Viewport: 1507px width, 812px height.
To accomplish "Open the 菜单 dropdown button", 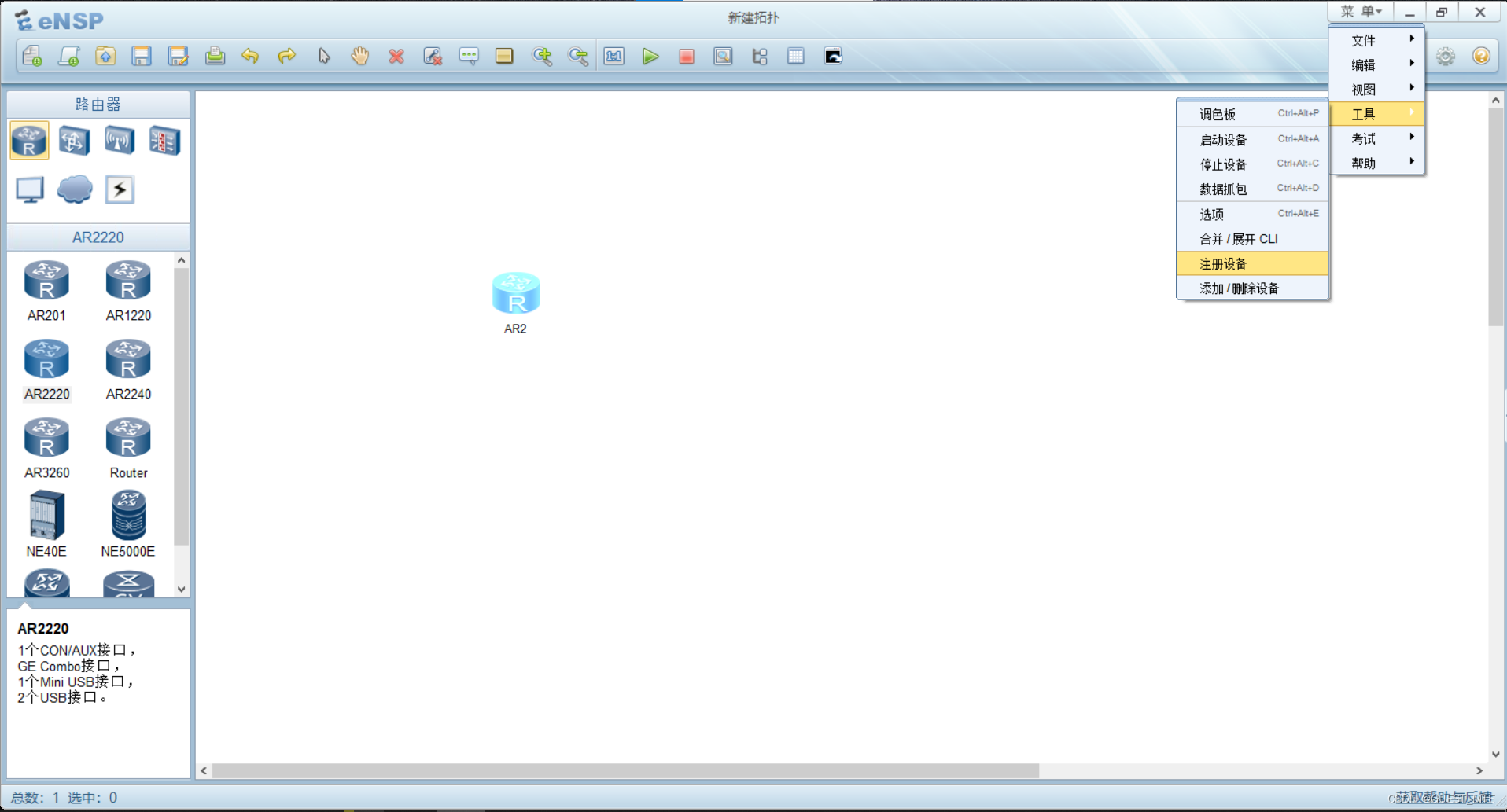I will coord(1361,12).
